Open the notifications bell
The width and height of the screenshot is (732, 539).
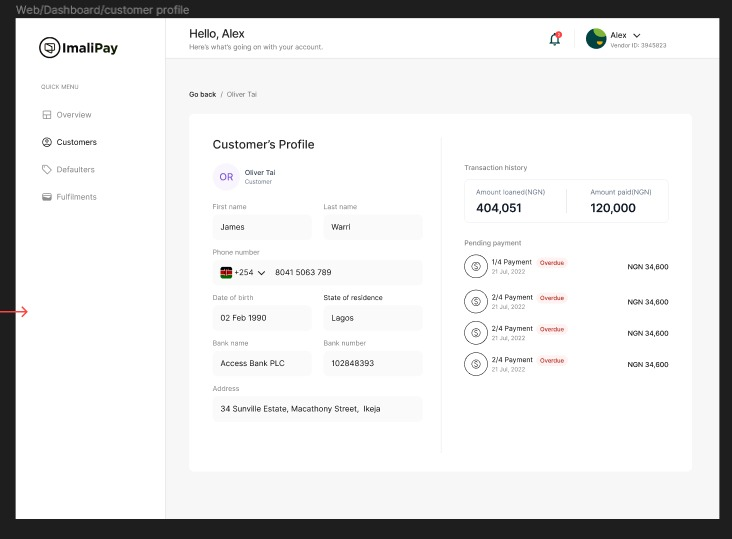555,39
